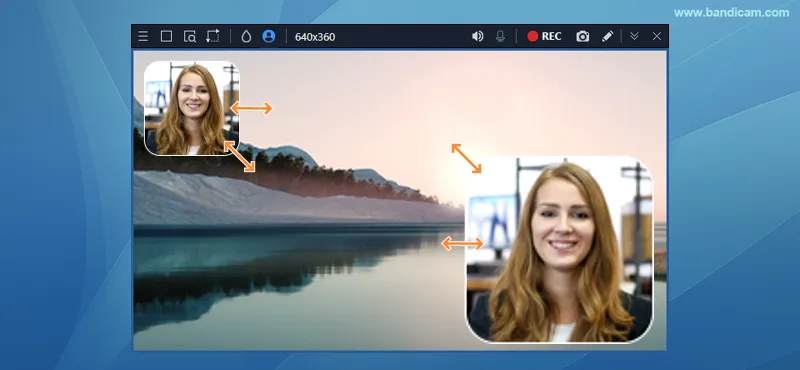
Task: Collapse the toolbar with the double chevron
Action: (634, 36)
